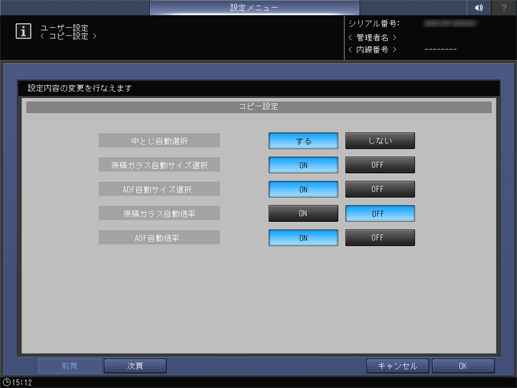Image resolution: width=517 pixels, height=388 pixels.
Task: Turn OFF ADF自動倍率
Action: [380, 238]
